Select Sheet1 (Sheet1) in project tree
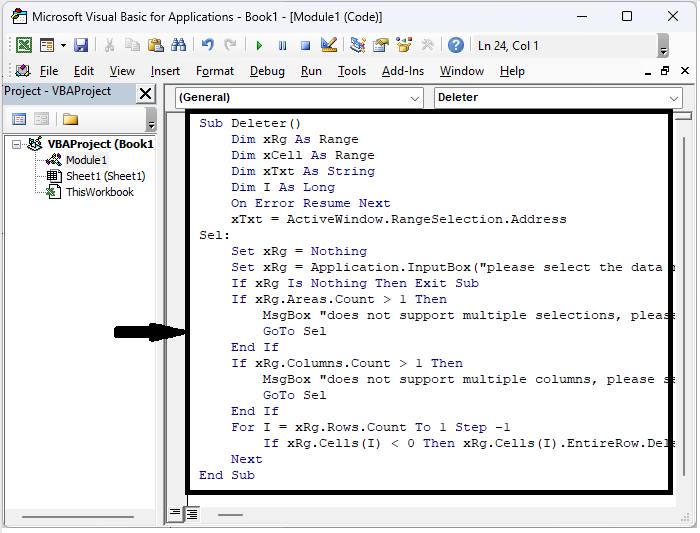This screenshot has height=533, width=700. tap(106, 176)
